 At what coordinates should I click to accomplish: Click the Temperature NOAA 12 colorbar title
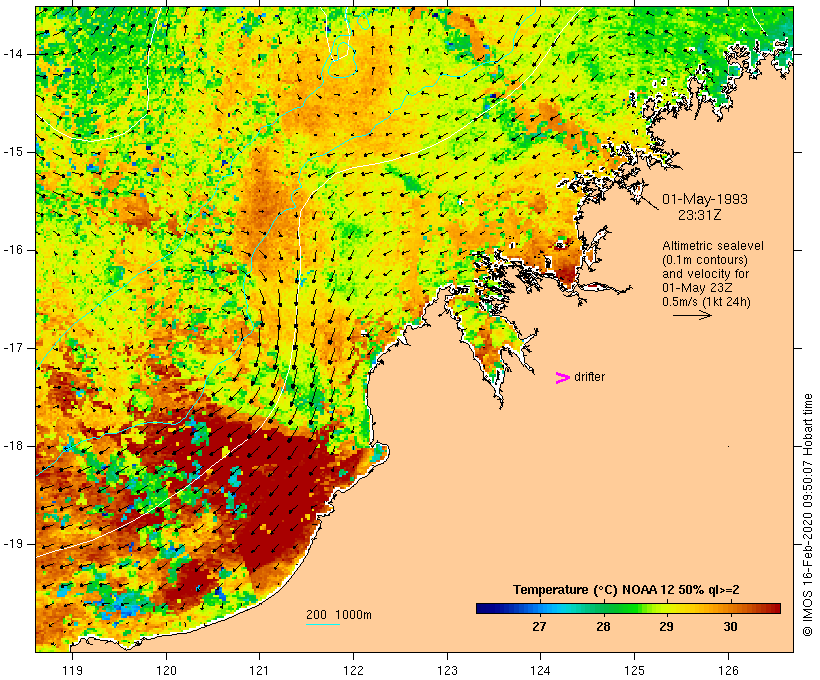coord(626,590)
